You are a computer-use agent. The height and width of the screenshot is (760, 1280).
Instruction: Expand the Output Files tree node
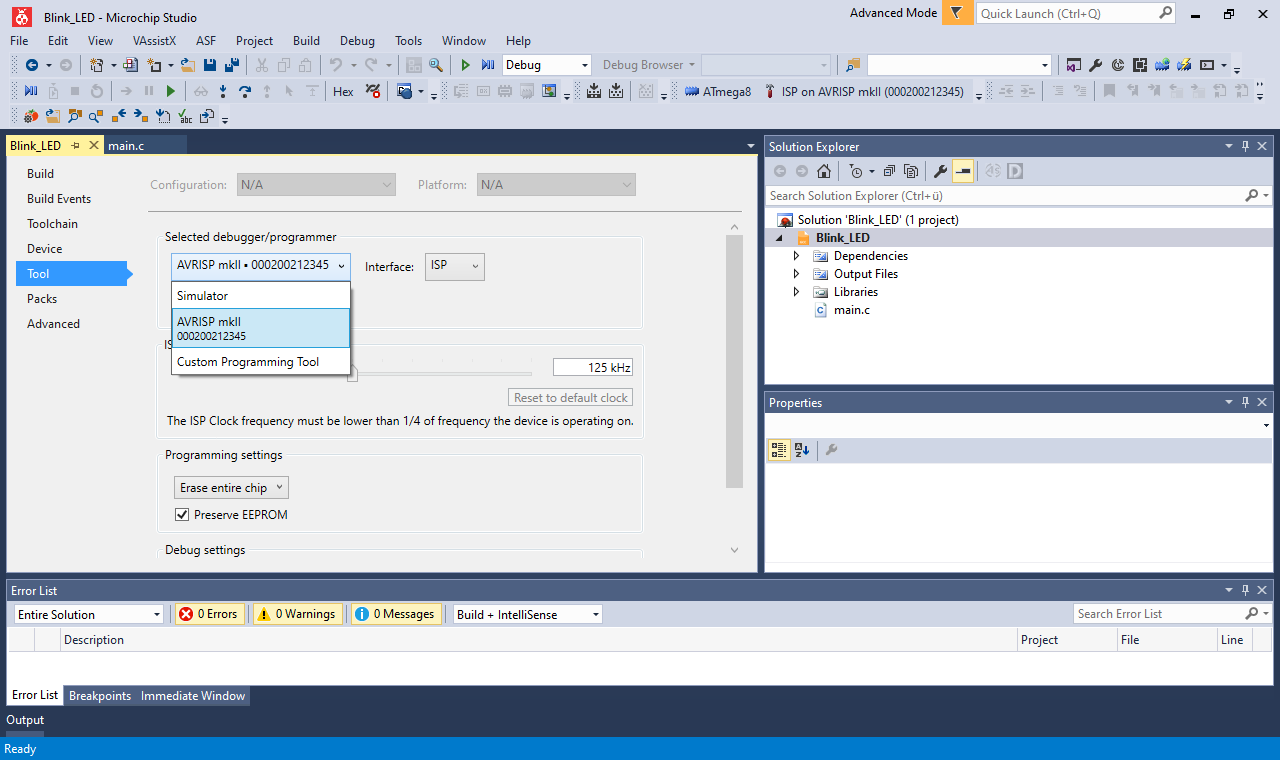796,274
